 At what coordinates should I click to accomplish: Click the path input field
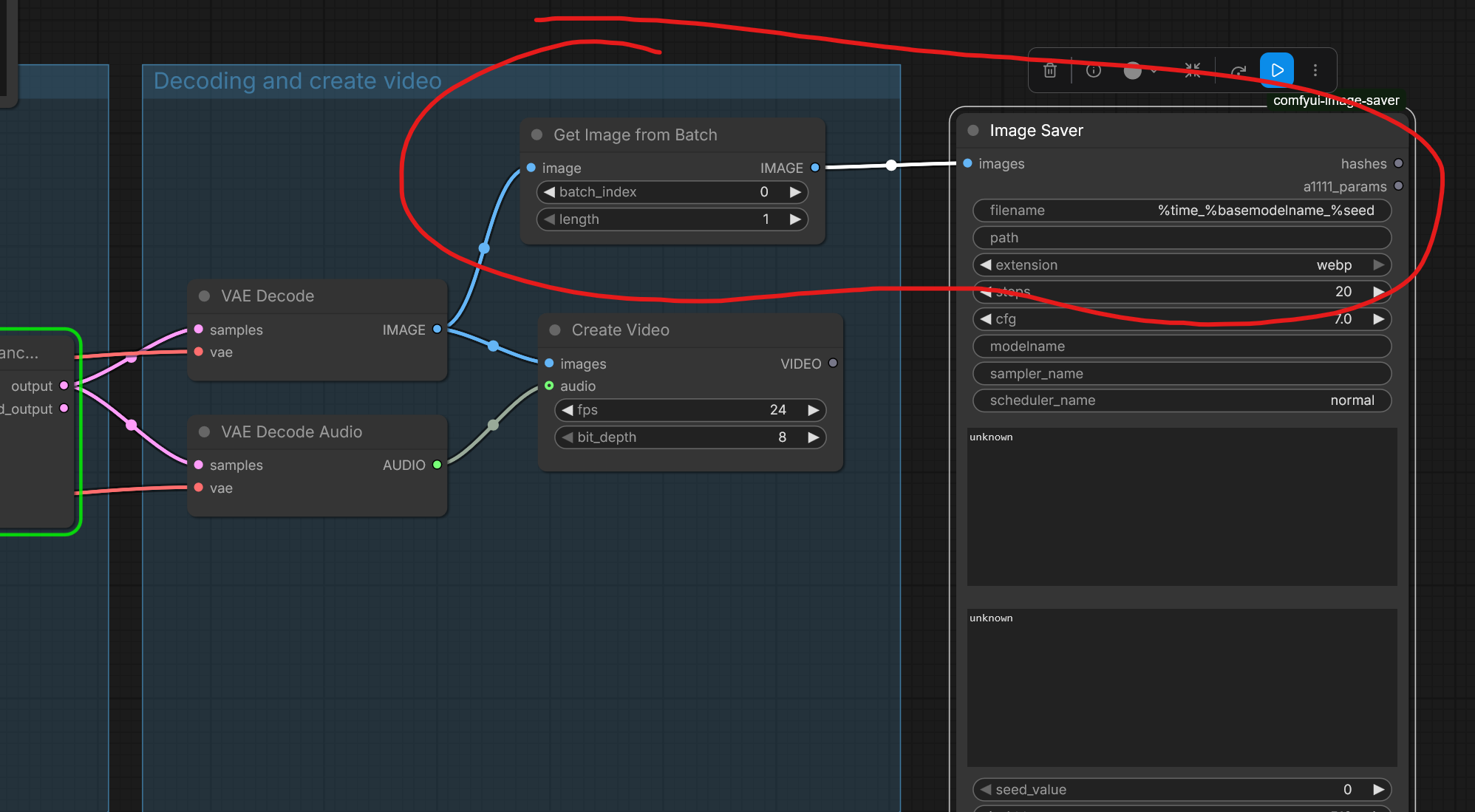click(1182, 238)
